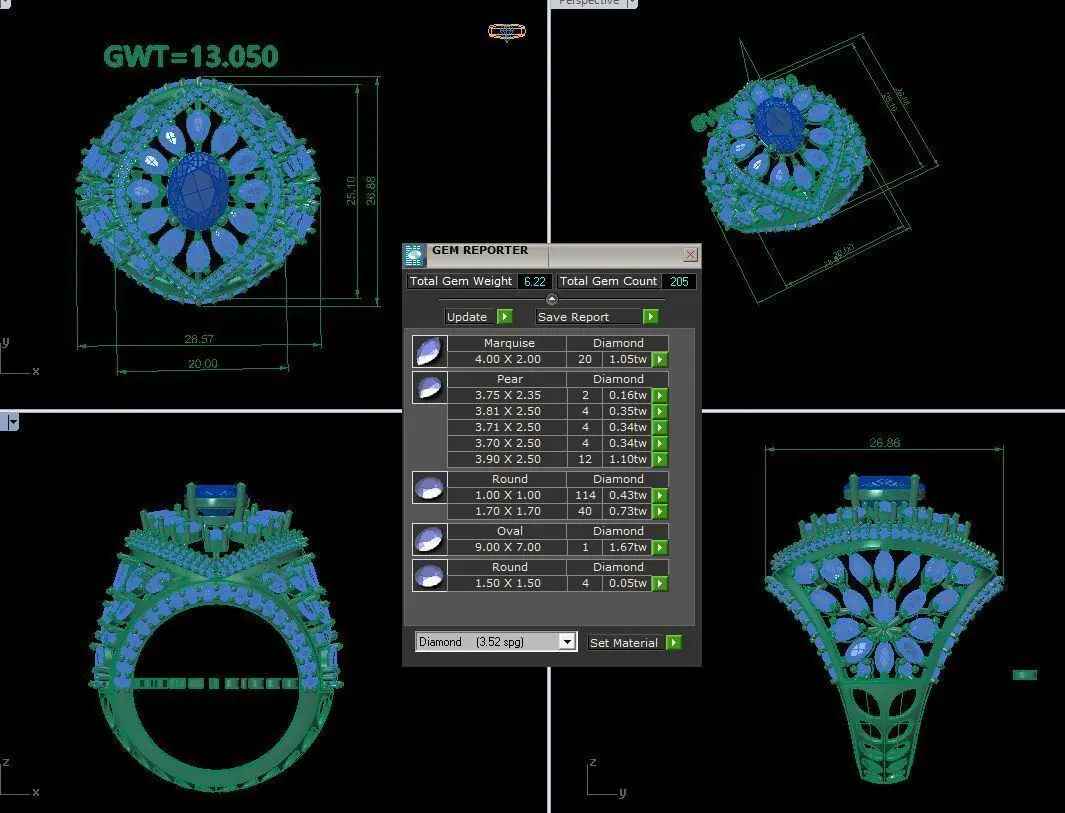Image resolution: width=1065 pixels, height=813 pixels.
Task: Click green arrow for 3.71 X 2.50 row
Action: (x=660, y=427)
